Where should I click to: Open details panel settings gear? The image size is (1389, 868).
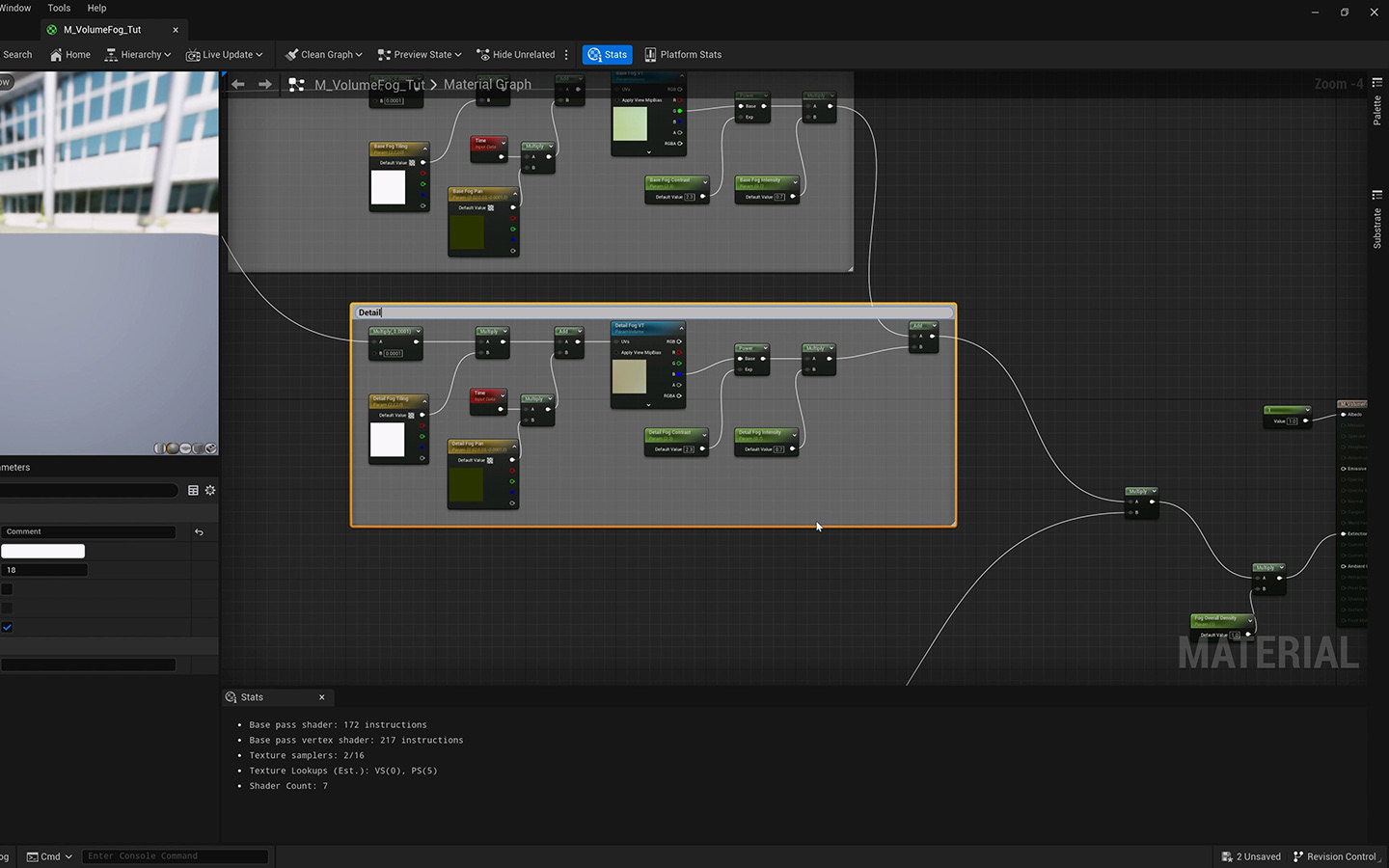pos(210,491)
